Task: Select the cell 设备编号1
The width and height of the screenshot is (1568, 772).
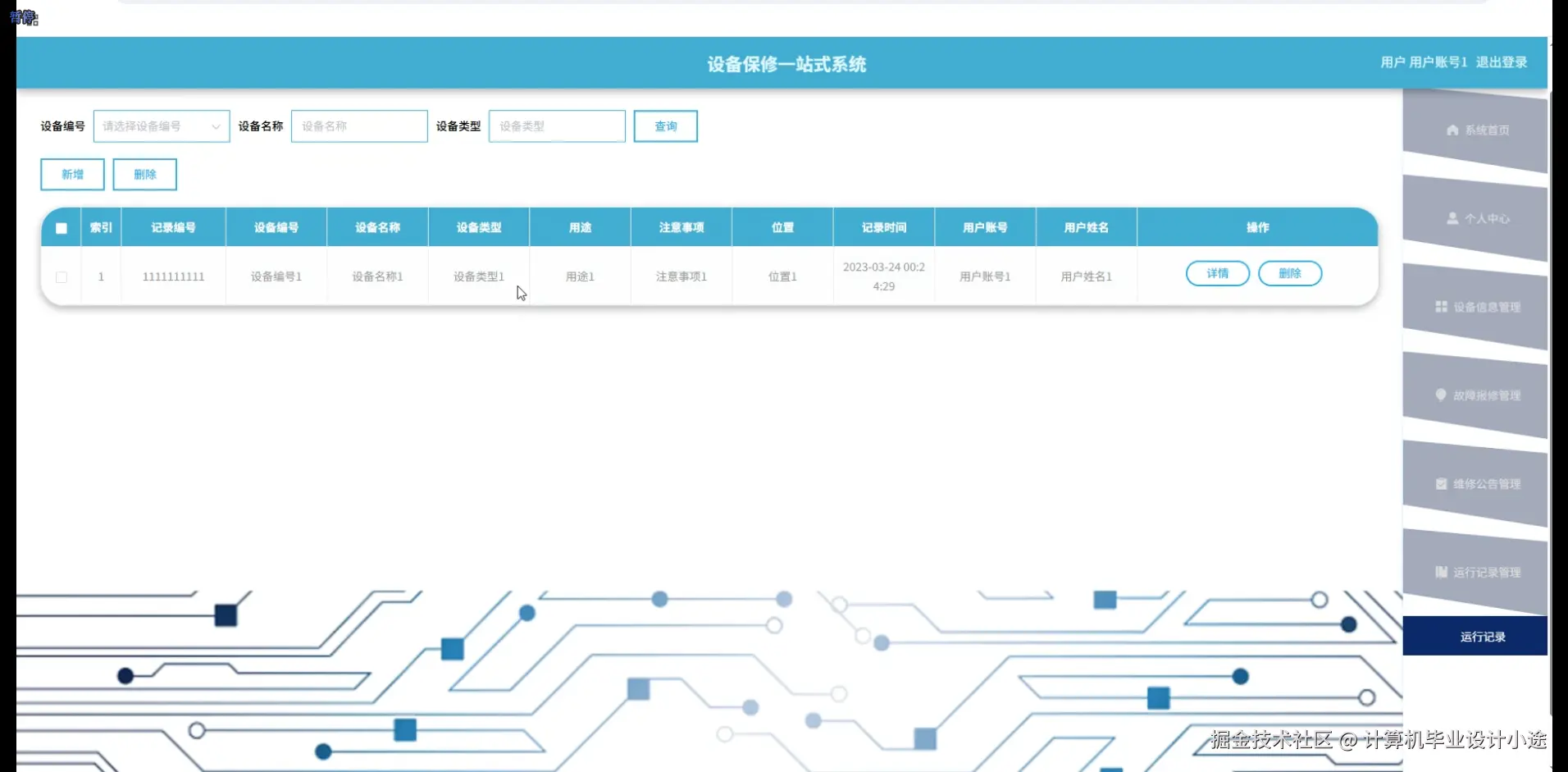Action: [276, 276]
